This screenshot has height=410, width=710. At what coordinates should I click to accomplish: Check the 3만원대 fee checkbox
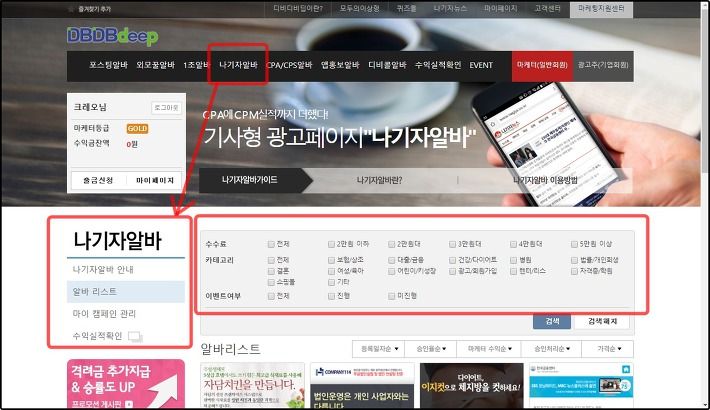click(x=452, y=244)
